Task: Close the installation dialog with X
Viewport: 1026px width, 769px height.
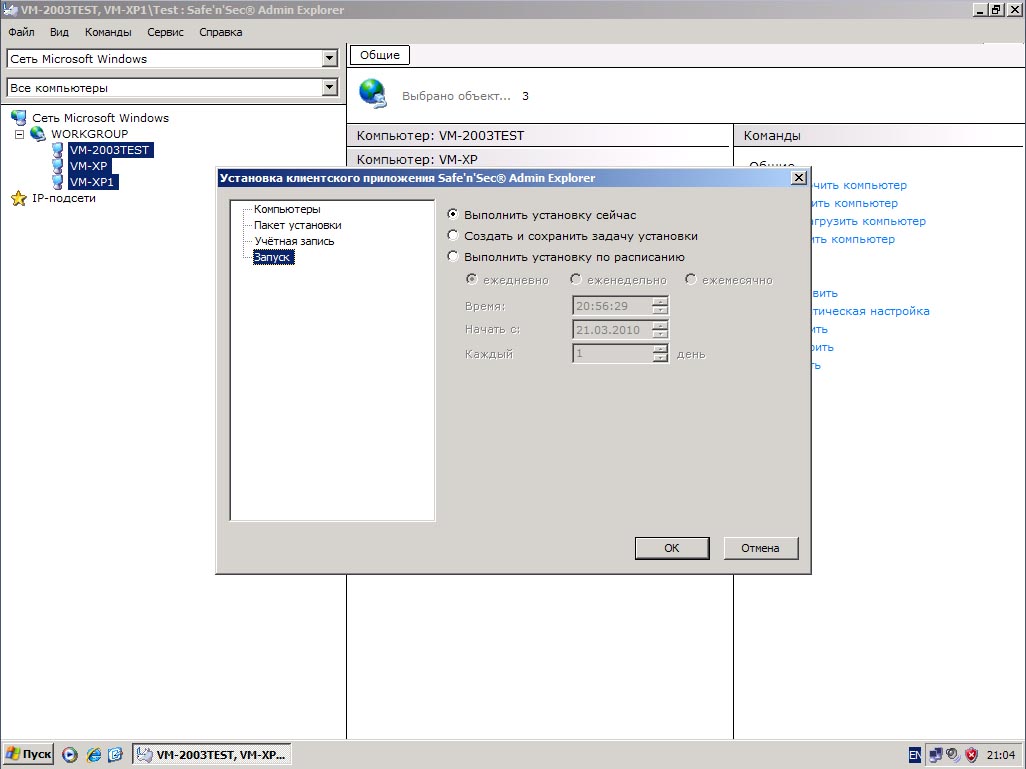Action: (799, 178)
